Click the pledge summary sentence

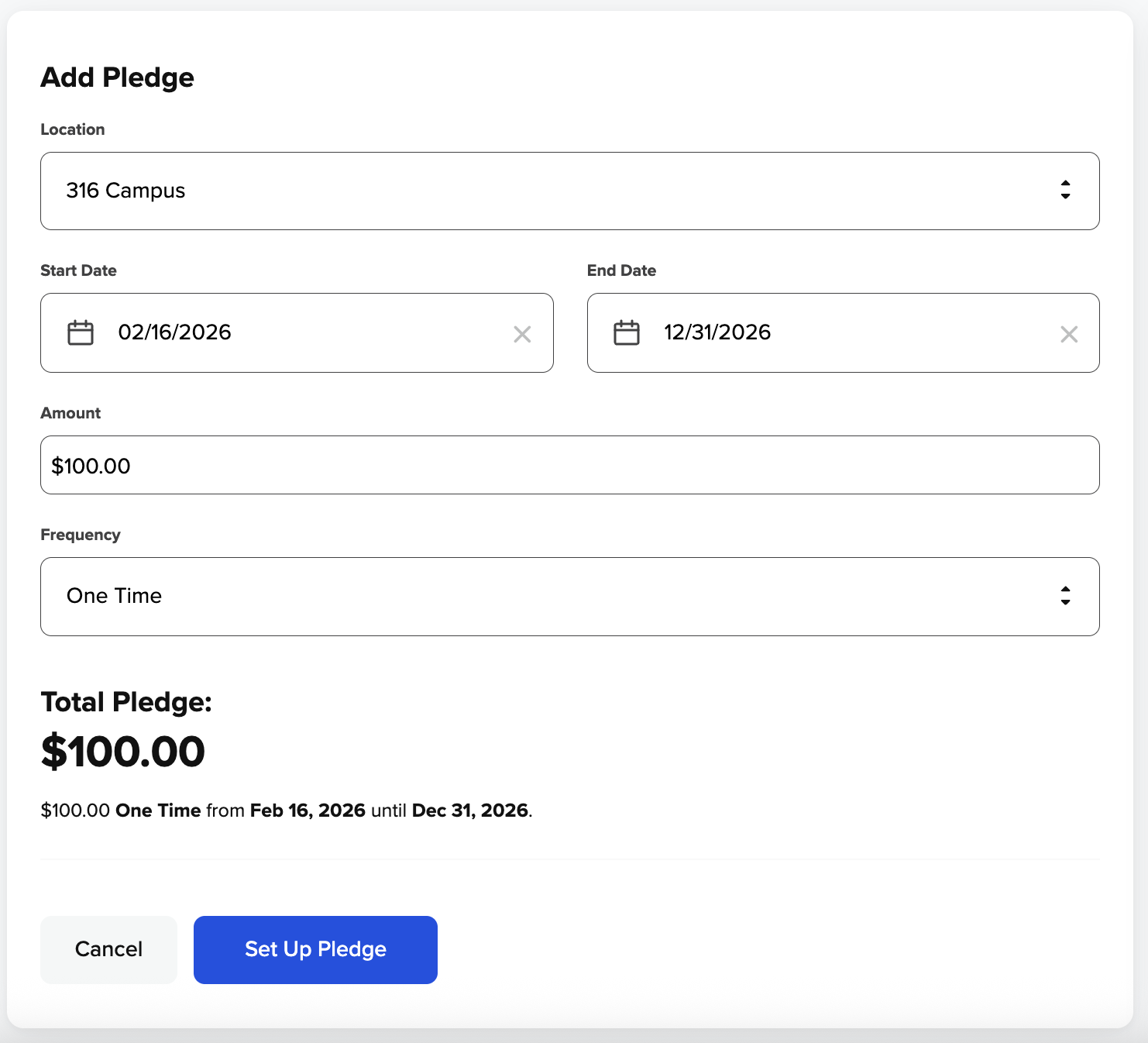[x=287, y=811]
